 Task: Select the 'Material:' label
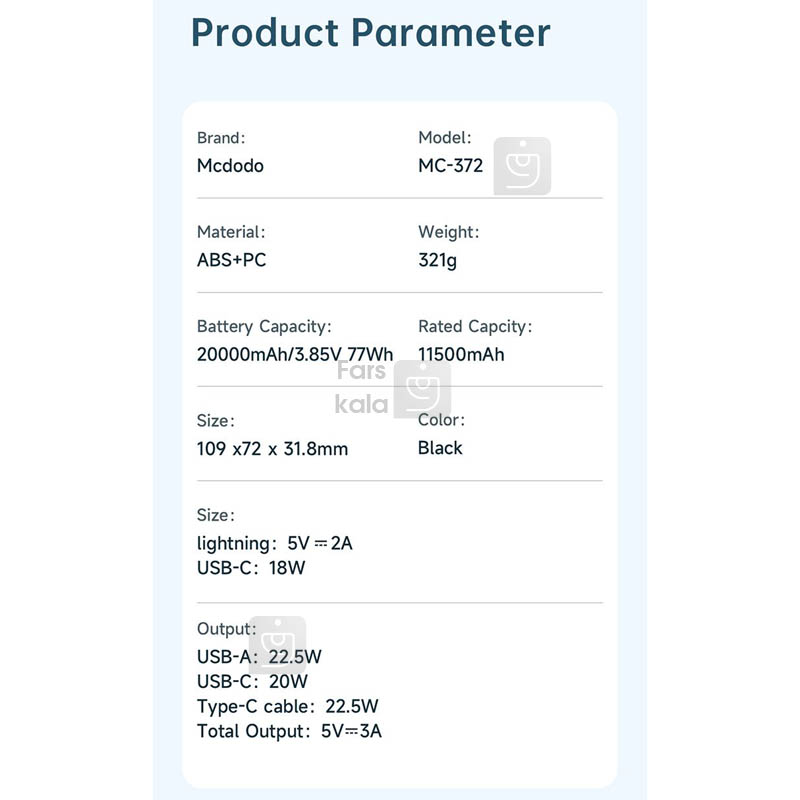click(x=231, y=232)
